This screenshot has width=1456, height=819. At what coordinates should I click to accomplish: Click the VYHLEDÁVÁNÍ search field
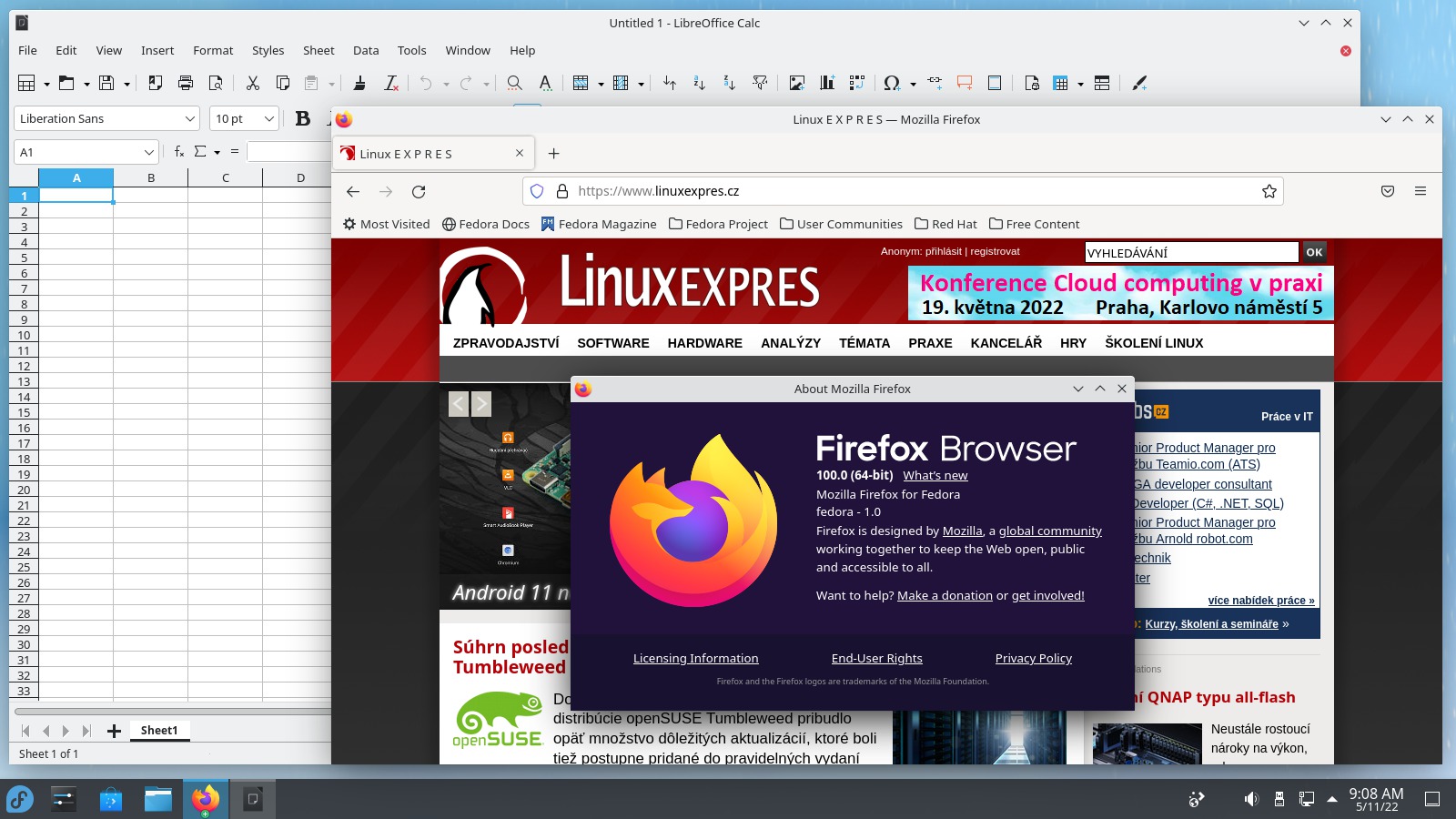click(1191, 252)
